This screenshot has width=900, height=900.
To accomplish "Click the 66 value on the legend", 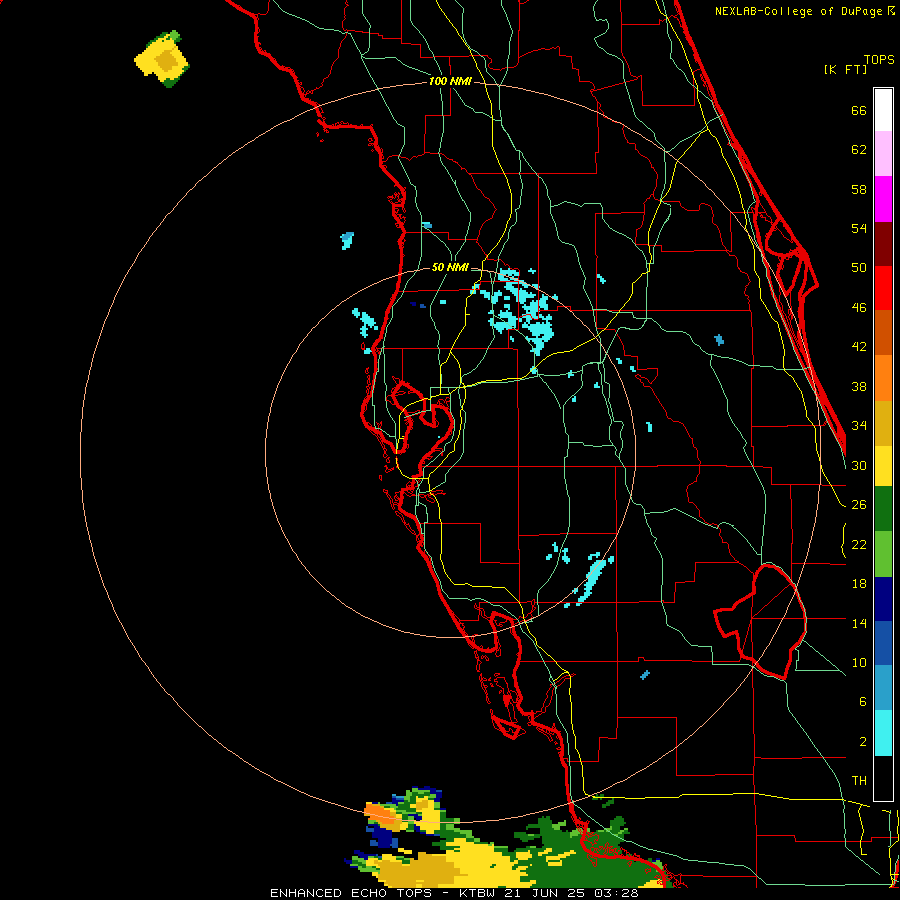I will pos(859,111).
